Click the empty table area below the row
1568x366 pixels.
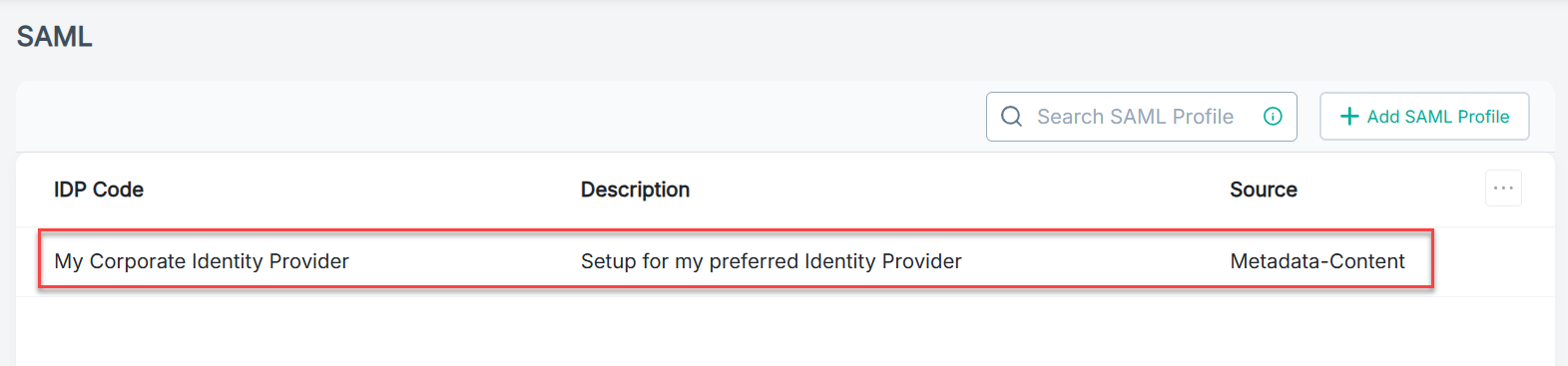coord(784,331)
